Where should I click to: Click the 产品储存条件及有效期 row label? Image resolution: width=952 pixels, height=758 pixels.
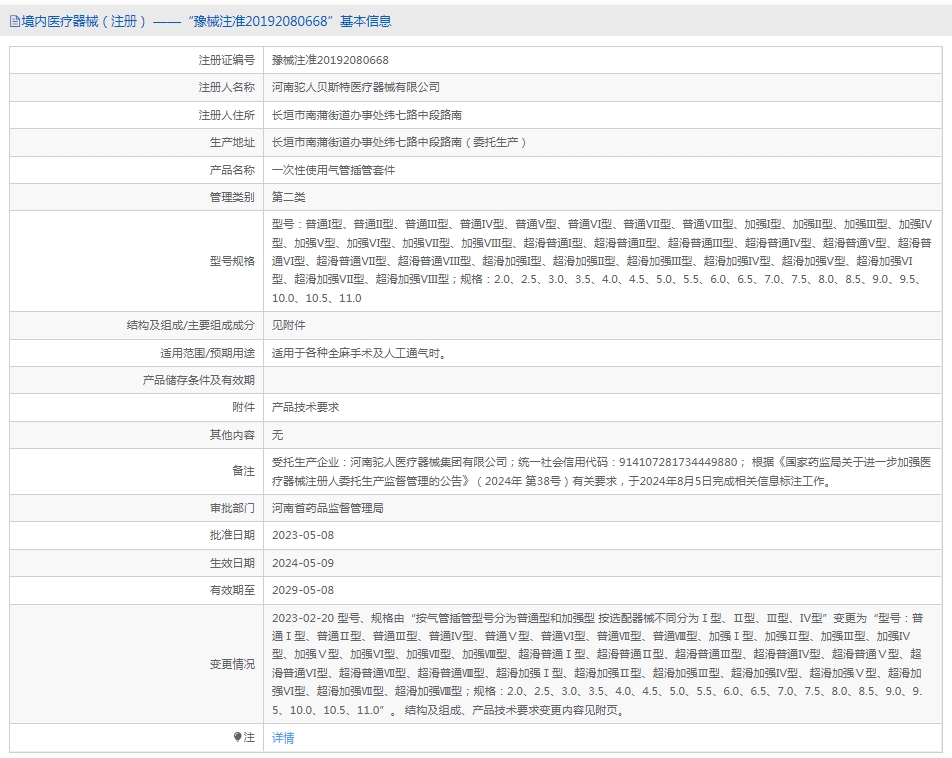[199, 380]
